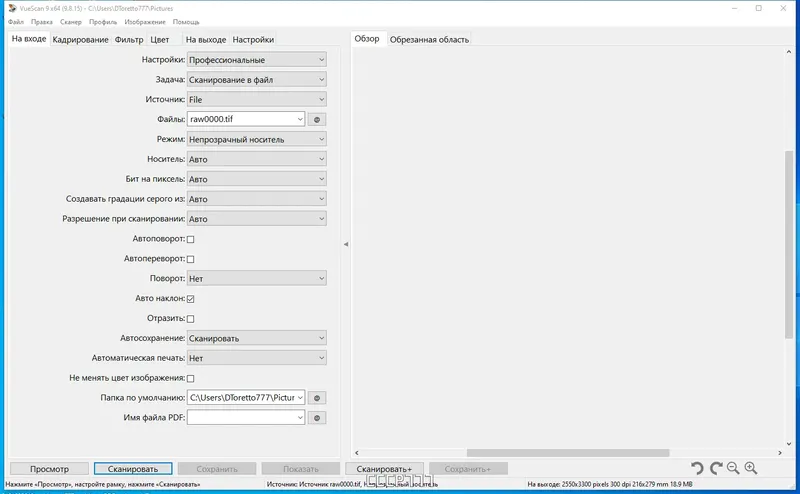Switch to the Фильтр tab
Image resolution: width=800 pixels, height=494 pixels.
pos(129,40)
